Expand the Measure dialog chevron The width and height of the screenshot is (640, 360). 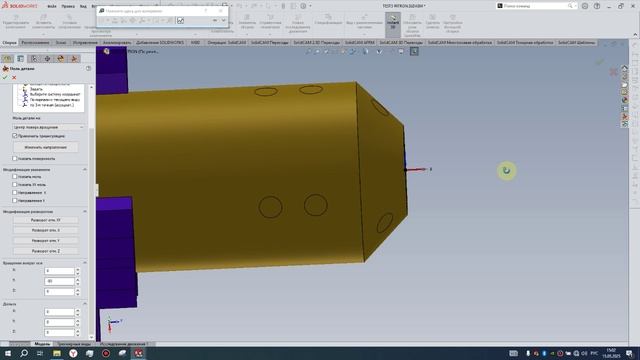(223, 20)
